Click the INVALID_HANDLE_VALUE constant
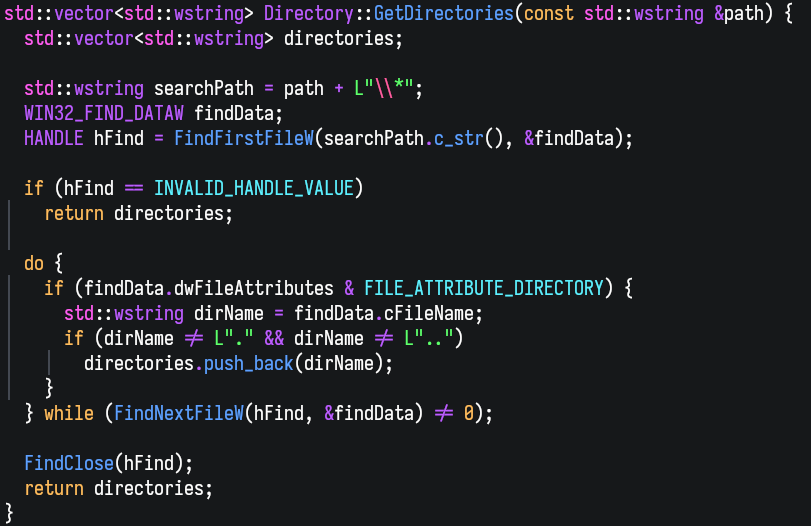 tap(254, 188)
